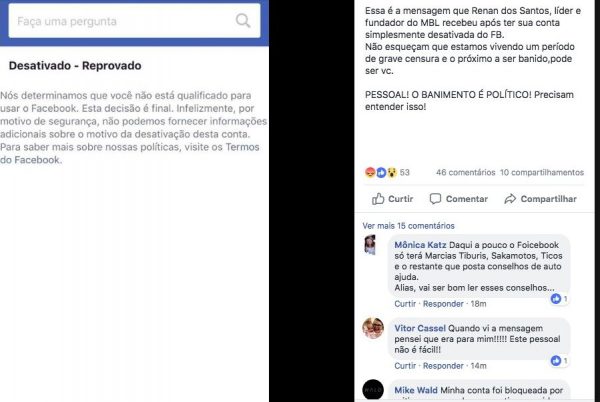Open the angry reaction emoji list
600x402 pixels.
pyautogui.click(x=370, y=173)
